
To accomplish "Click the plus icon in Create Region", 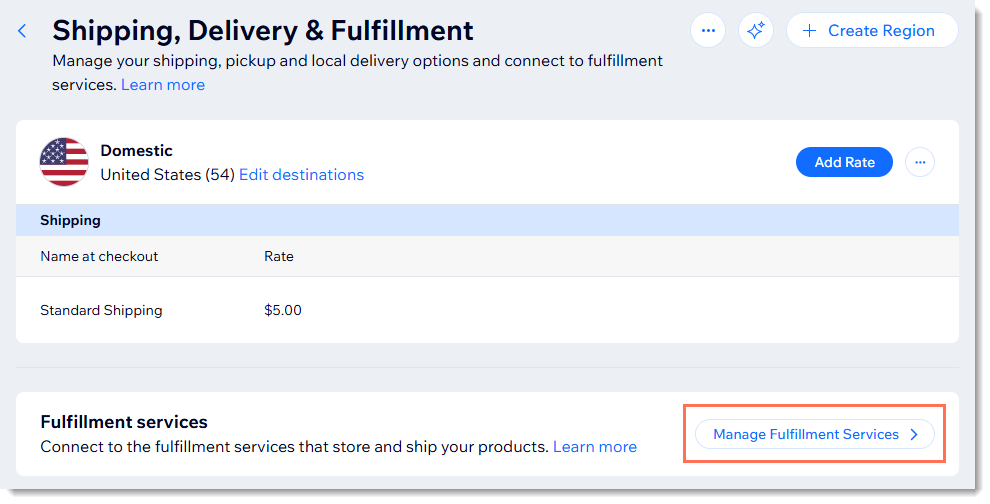I will [811, 31].
